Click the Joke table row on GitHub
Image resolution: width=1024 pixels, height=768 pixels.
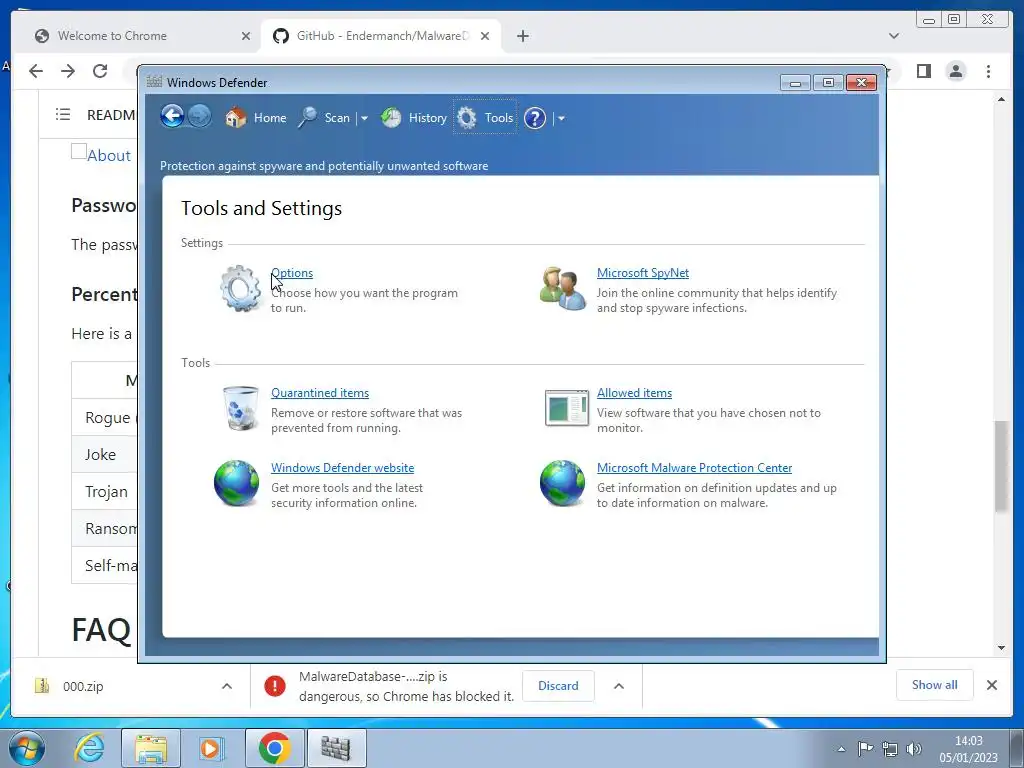(x=104, y=454)
